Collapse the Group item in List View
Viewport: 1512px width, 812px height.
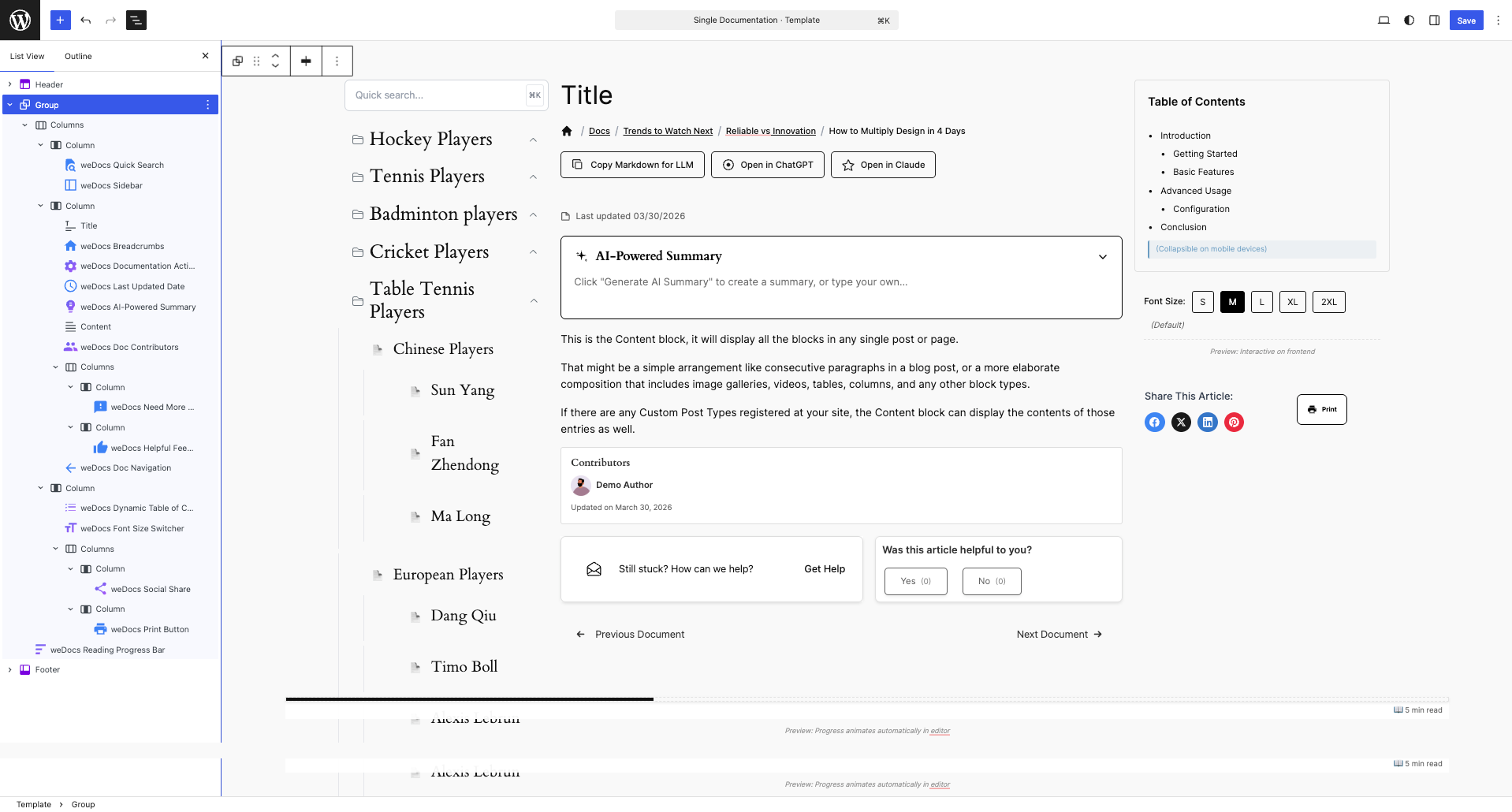click(x=9, y=104)
